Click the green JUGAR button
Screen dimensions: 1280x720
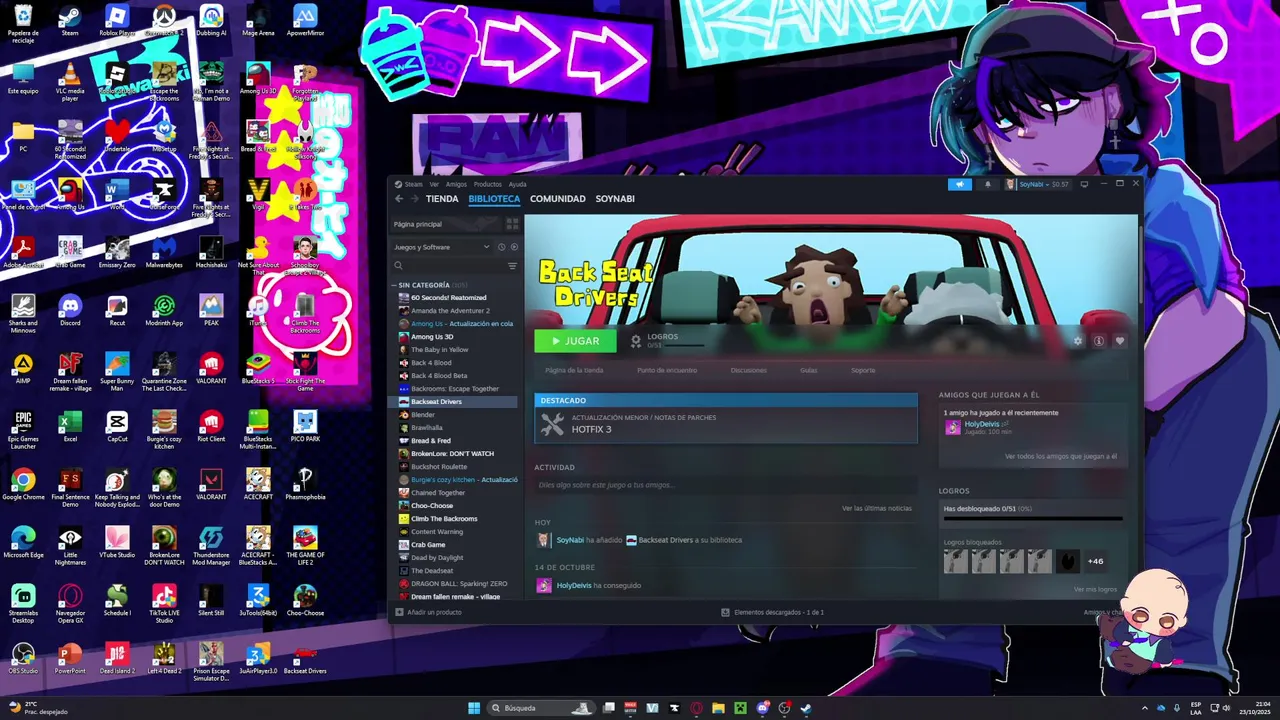[575, 341]
